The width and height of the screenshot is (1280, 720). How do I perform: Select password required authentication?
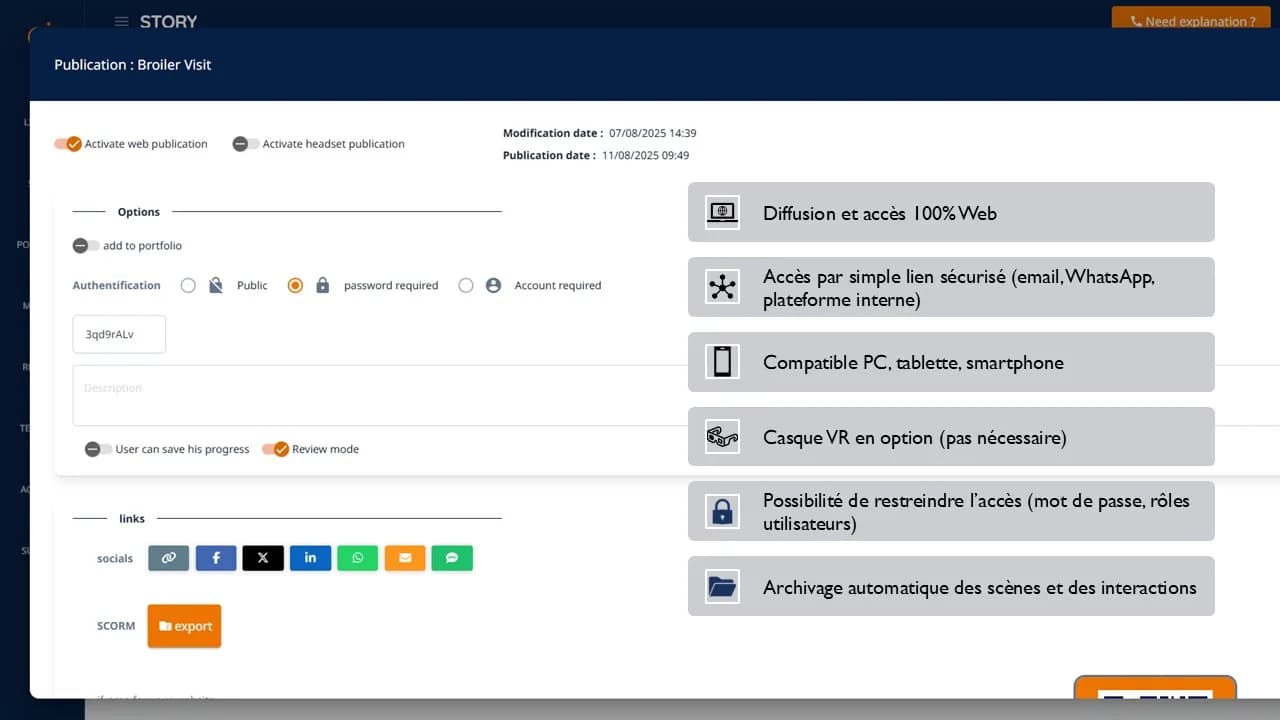click(x=295, y=285)
